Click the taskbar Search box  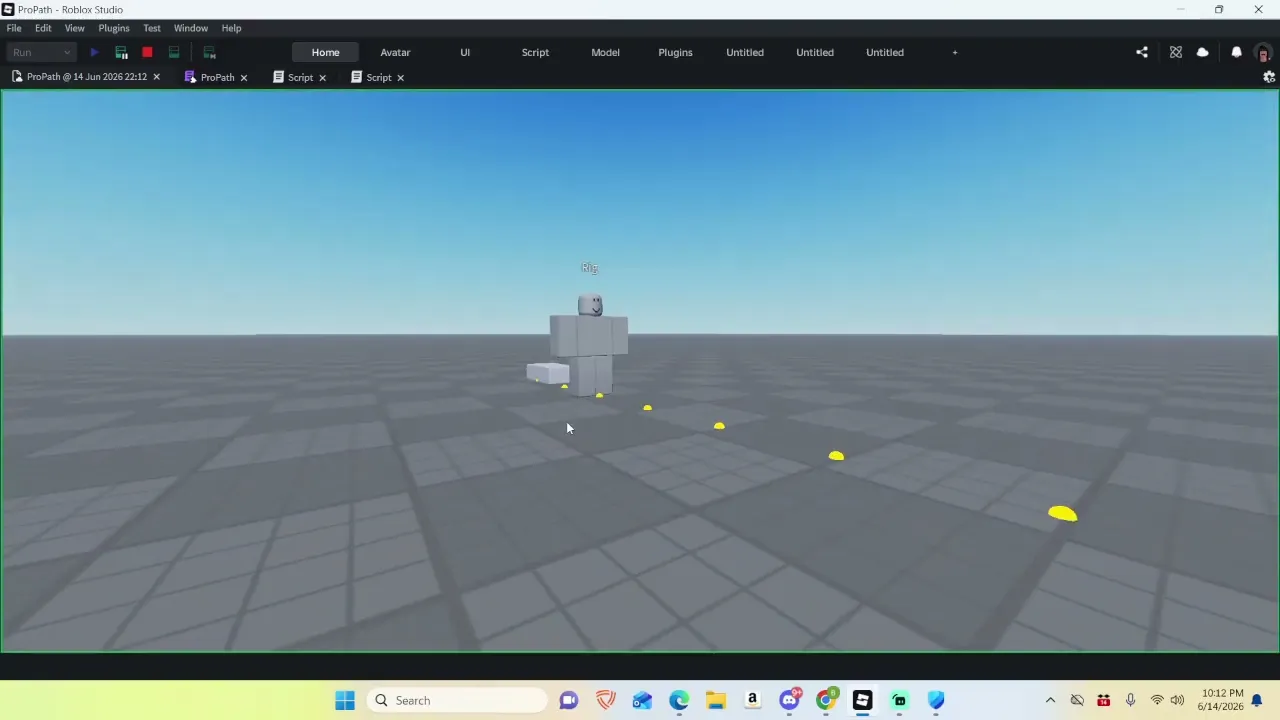(x=457, y=700)
